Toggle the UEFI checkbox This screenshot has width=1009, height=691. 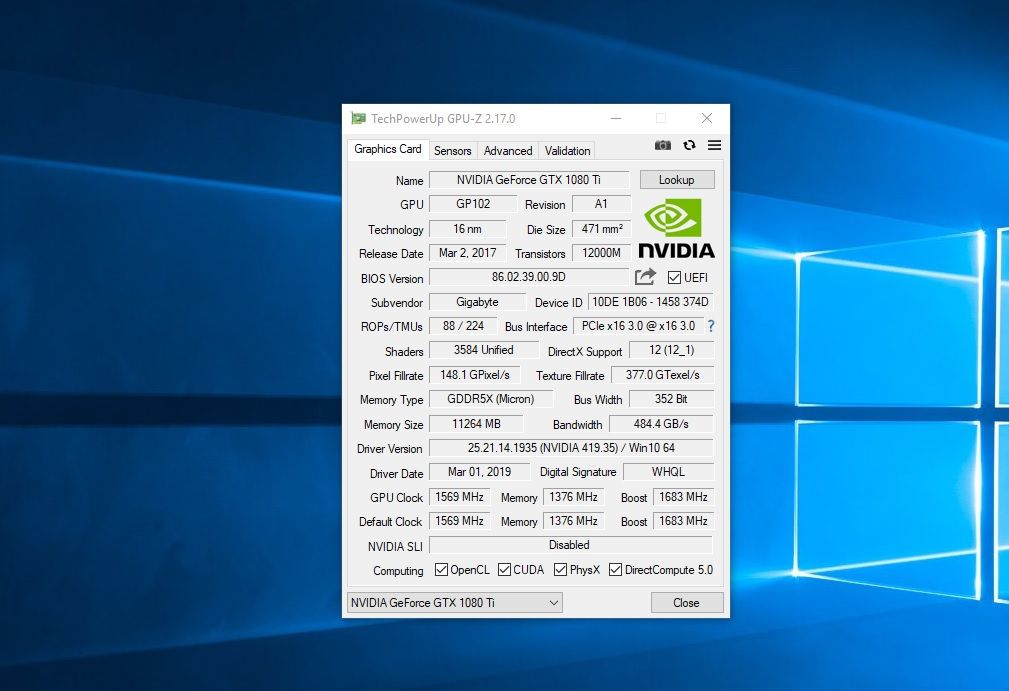[674, 277]
